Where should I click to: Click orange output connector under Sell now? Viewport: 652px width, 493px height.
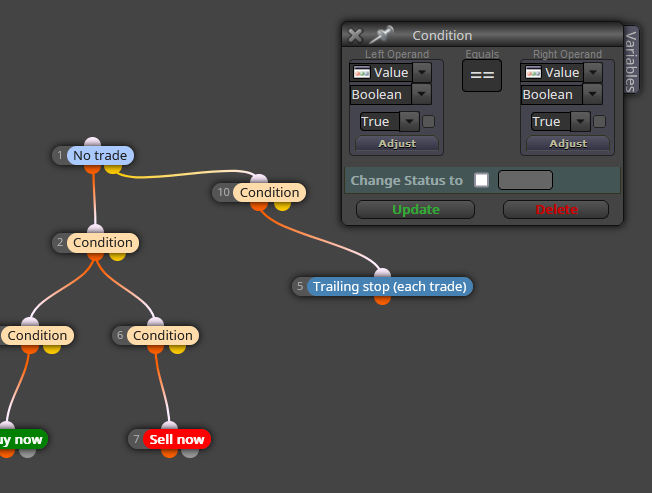169,453
